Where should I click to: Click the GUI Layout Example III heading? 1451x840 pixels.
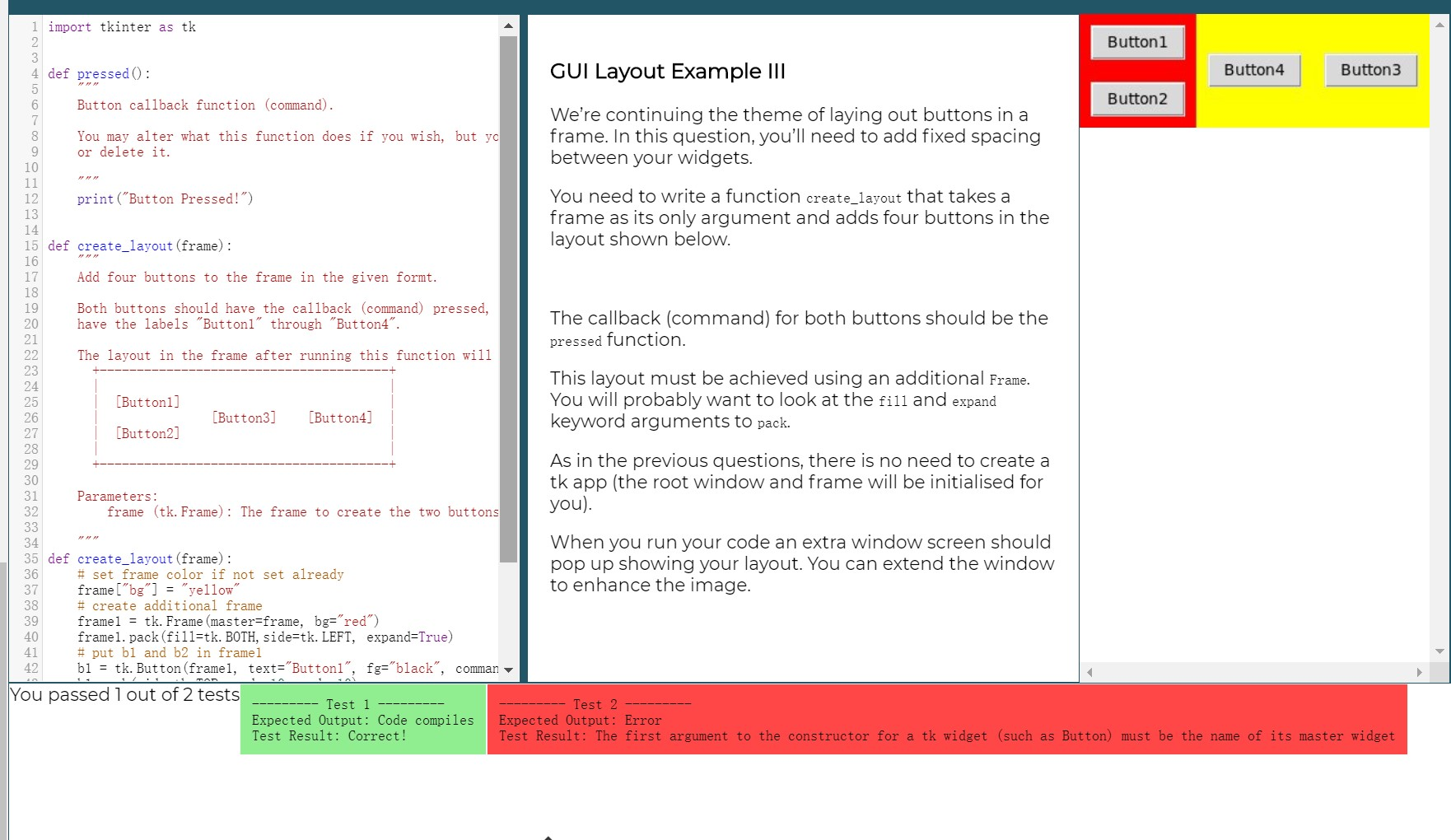coord(667,72)
